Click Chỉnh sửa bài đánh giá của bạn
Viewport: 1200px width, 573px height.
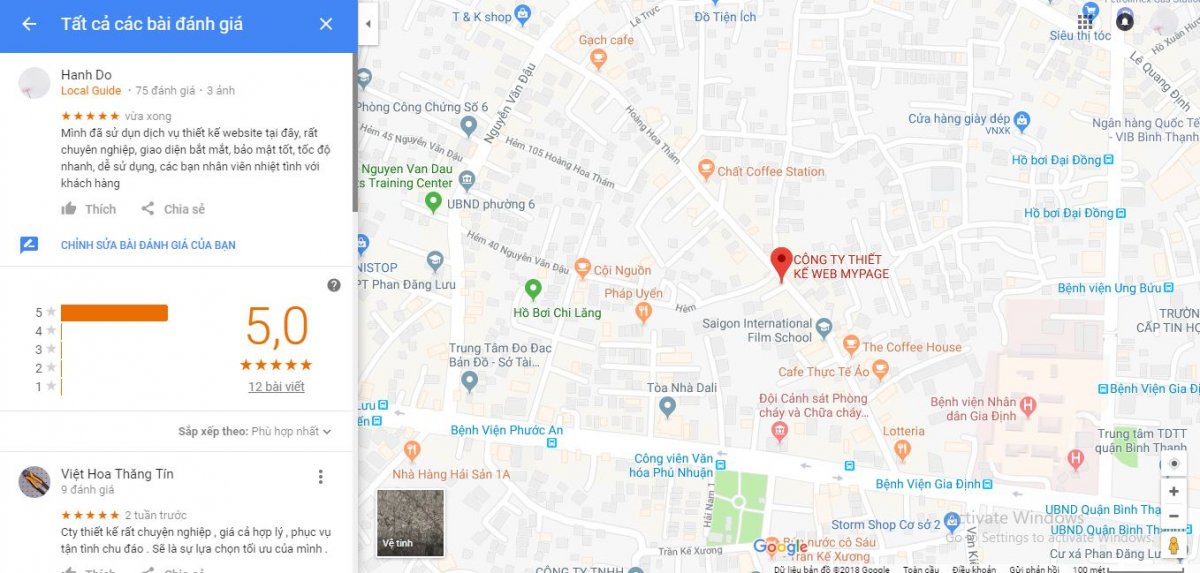[x=148, y=245]
